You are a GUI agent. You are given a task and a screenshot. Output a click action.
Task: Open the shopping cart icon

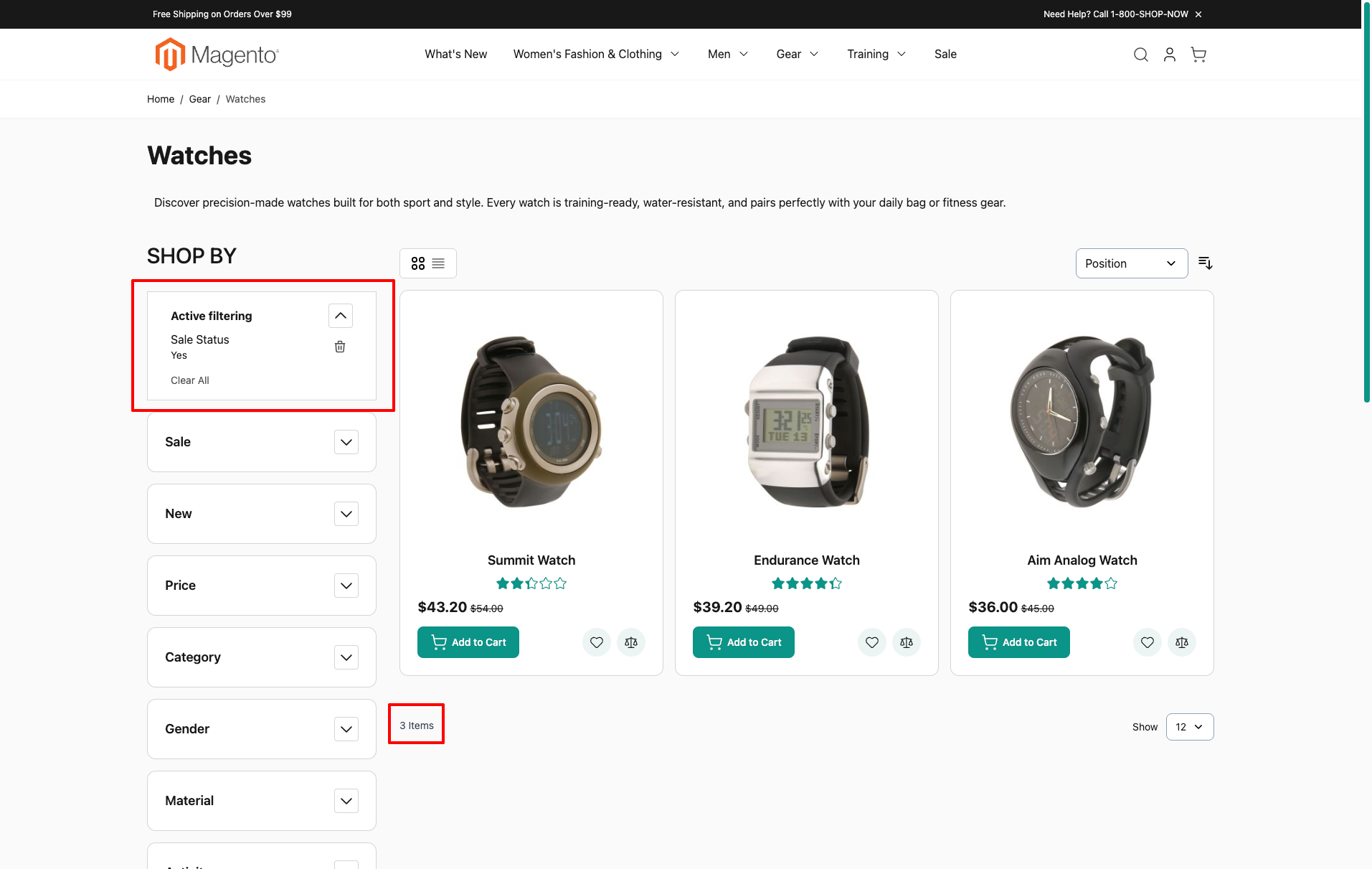tap(1198, 54)
